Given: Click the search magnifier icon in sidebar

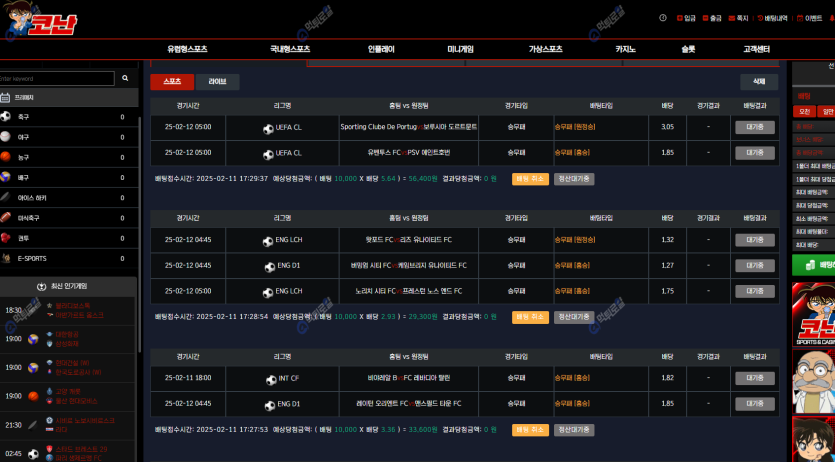Looking at the screenshot, I should click(125, 78).
